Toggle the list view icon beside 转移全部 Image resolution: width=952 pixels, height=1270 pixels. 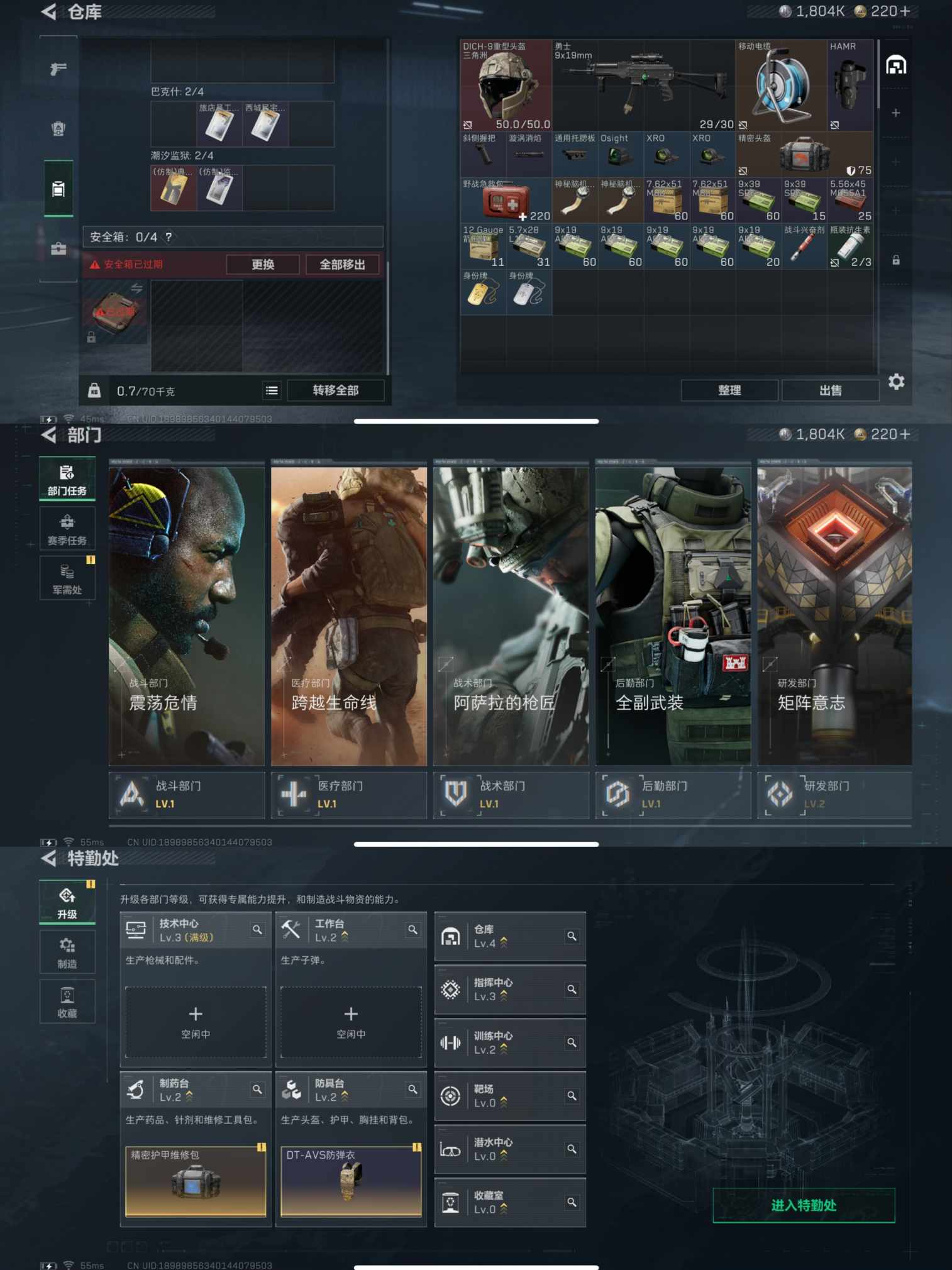[272, 390]
